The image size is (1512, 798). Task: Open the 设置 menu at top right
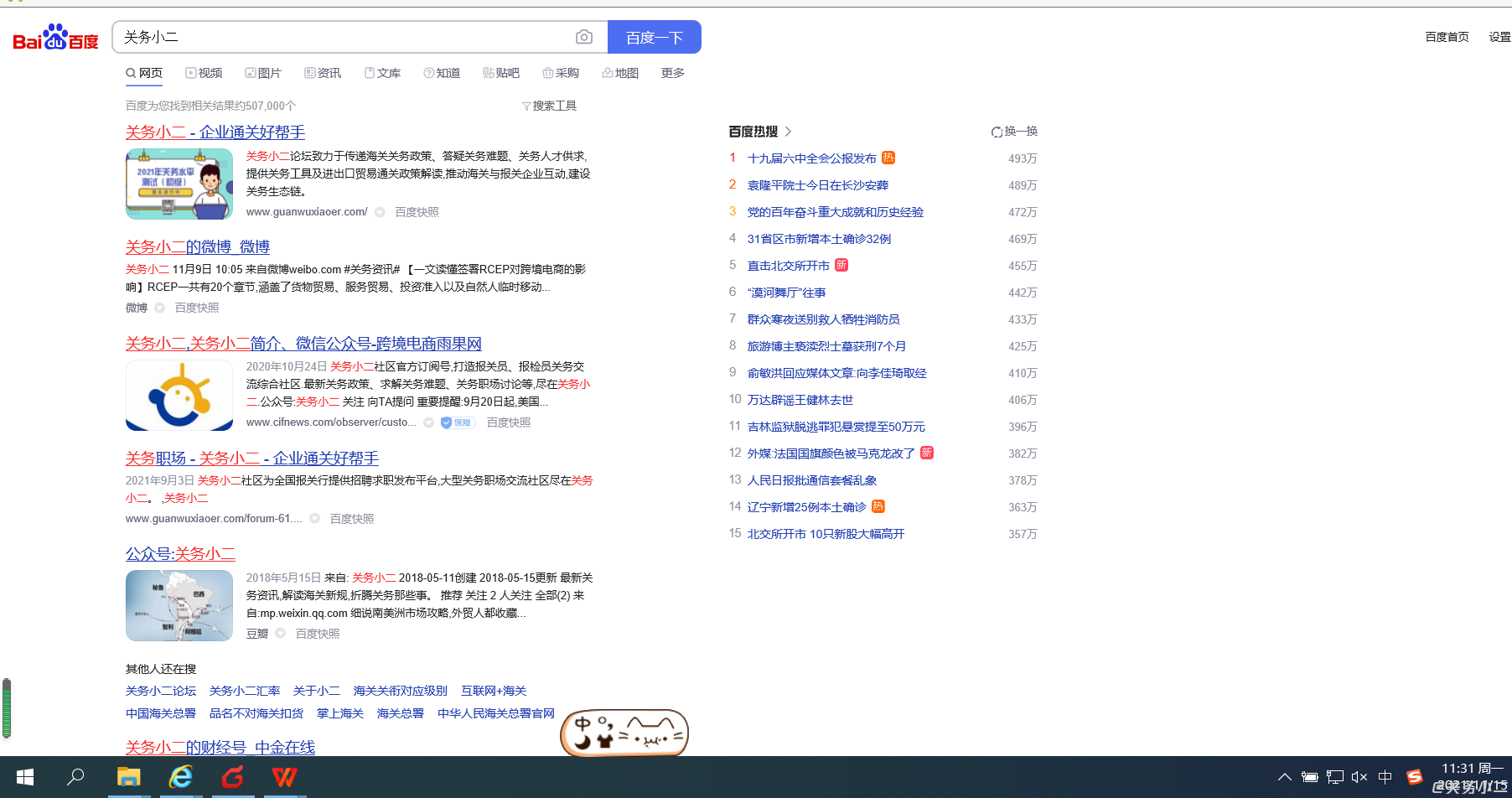tap(1499, 37)
